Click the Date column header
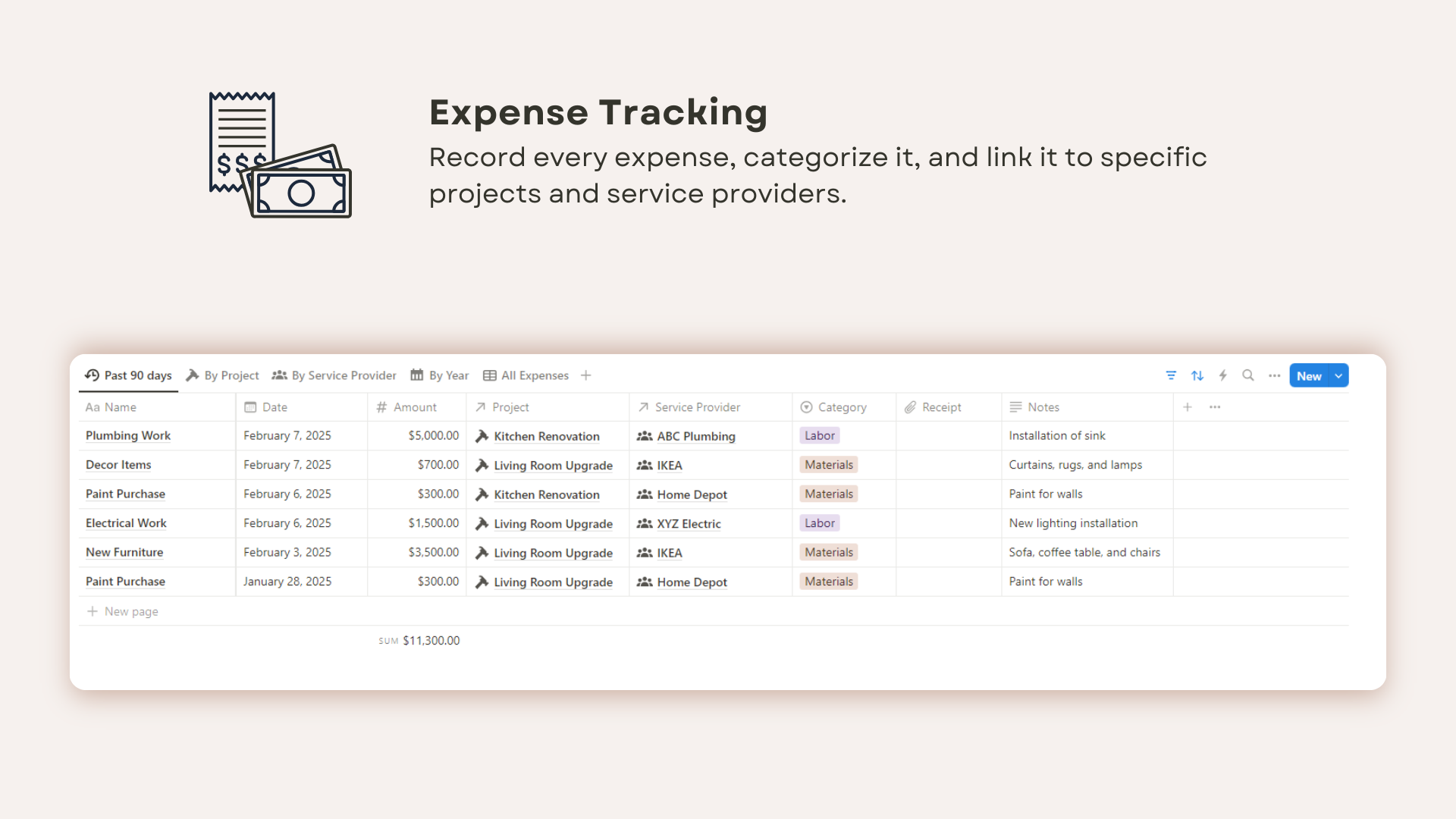Screen dimensions: 1456x819 point(302,407)
